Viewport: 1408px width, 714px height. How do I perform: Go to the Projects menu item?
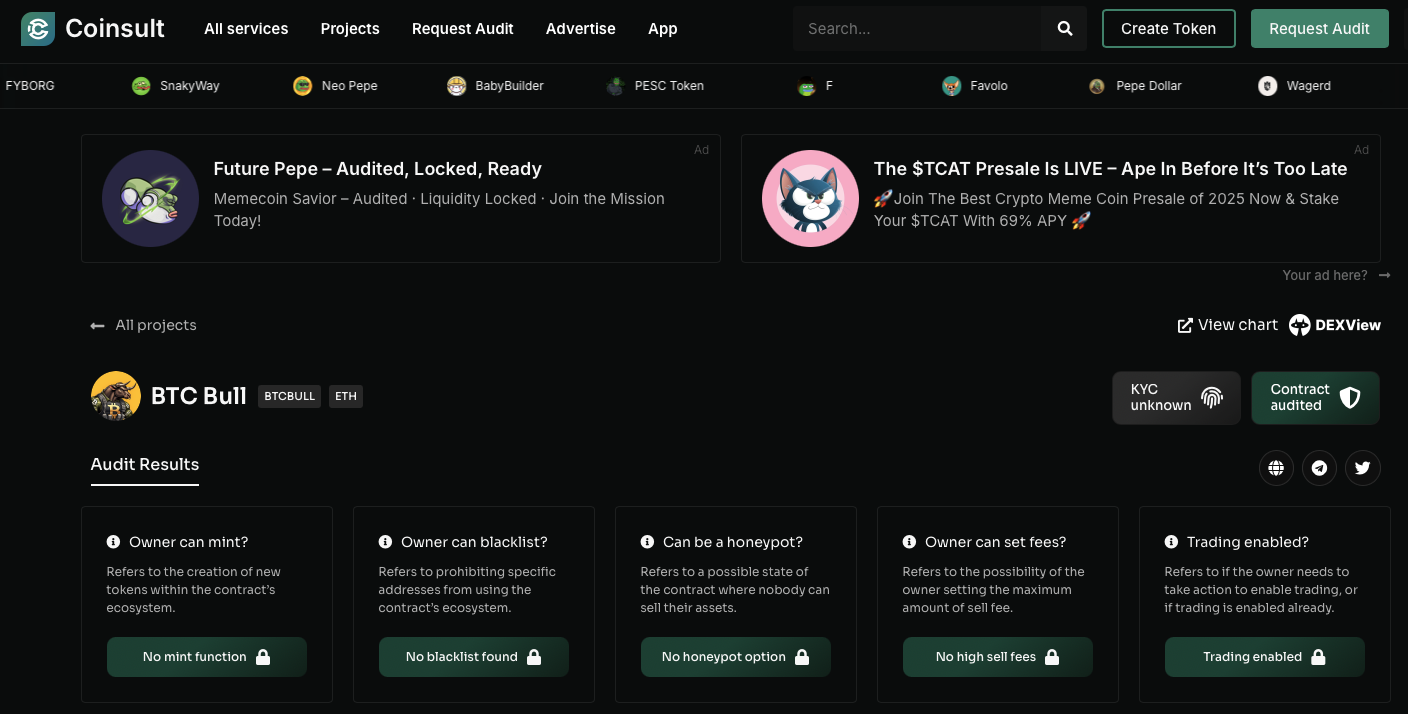pos(350,29)
